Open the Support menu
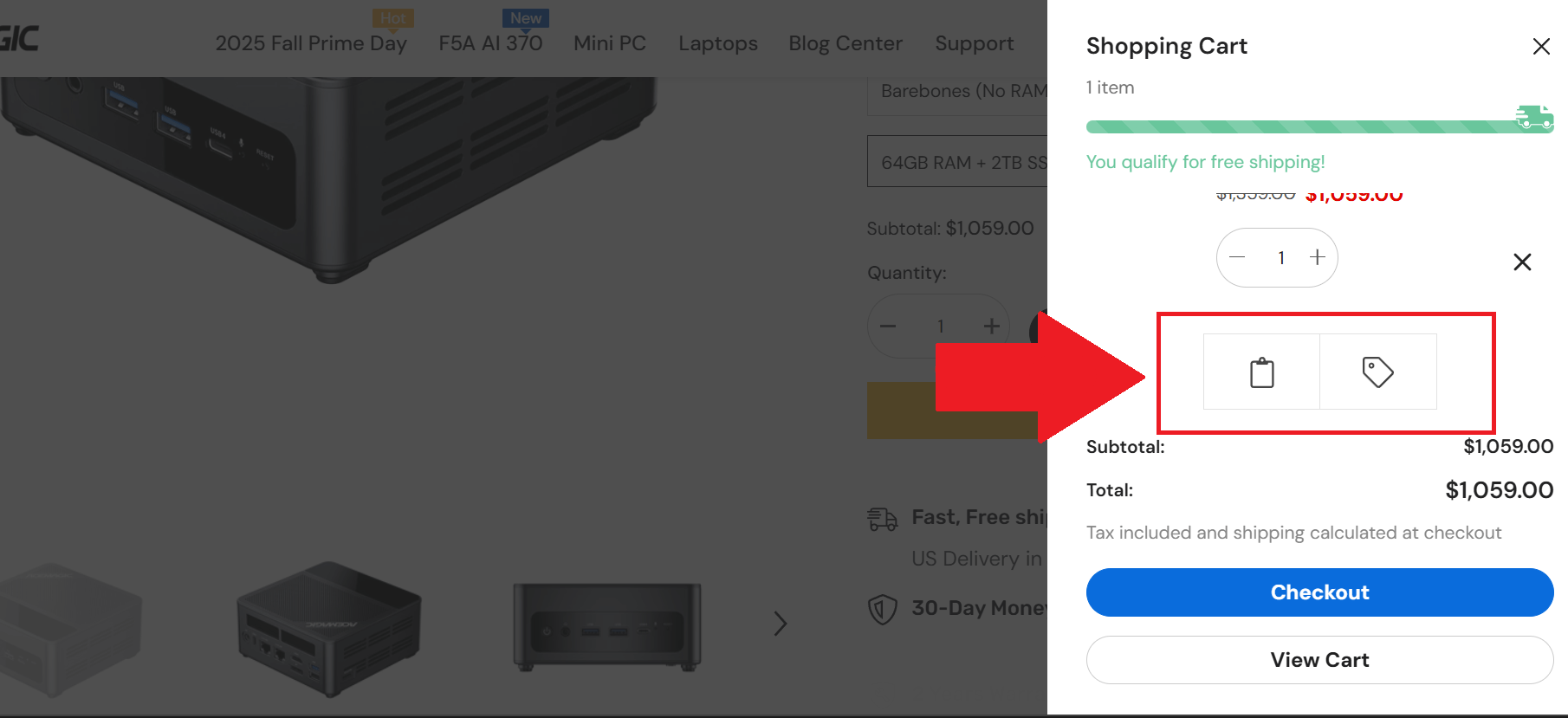Image resolution: width=1568 pixels, height=718 pixels. 974,43
